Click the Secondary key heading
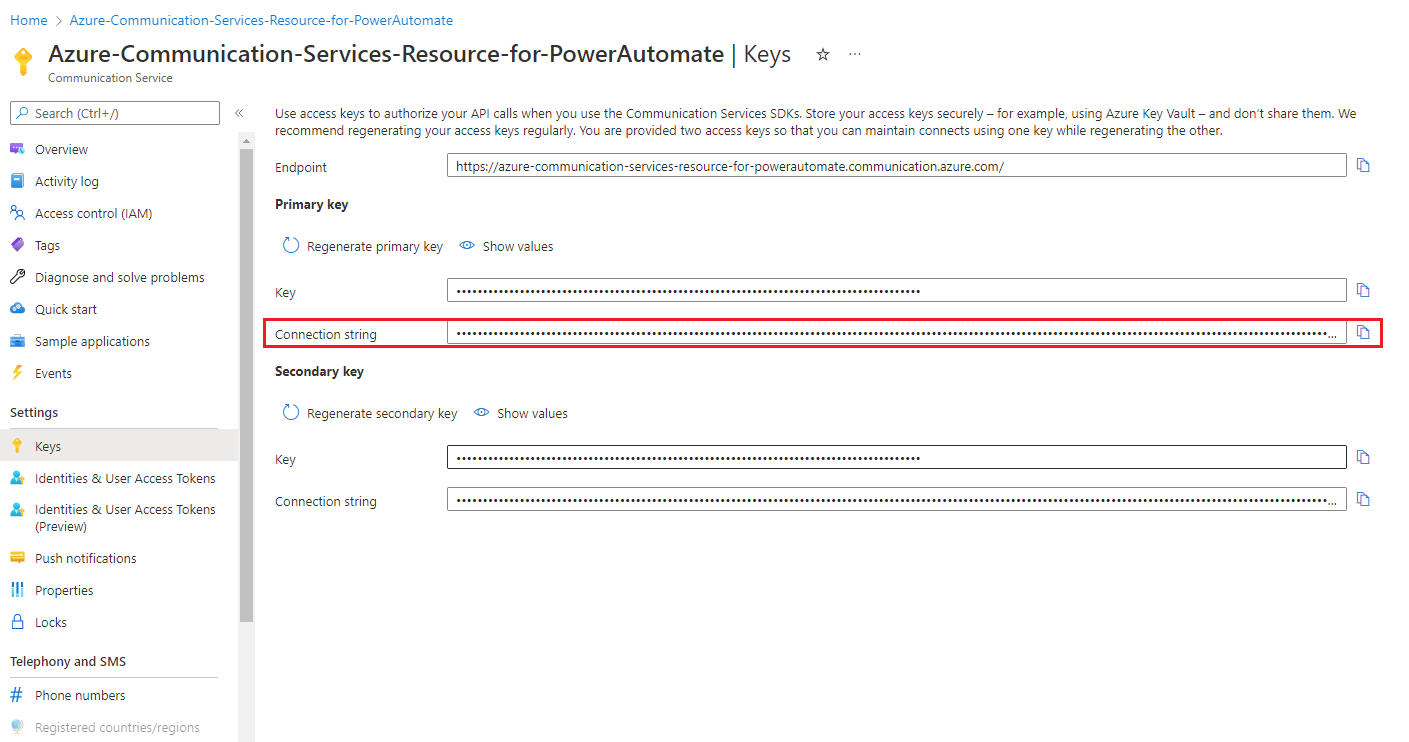1409x742 pixels. click(320, 371)
